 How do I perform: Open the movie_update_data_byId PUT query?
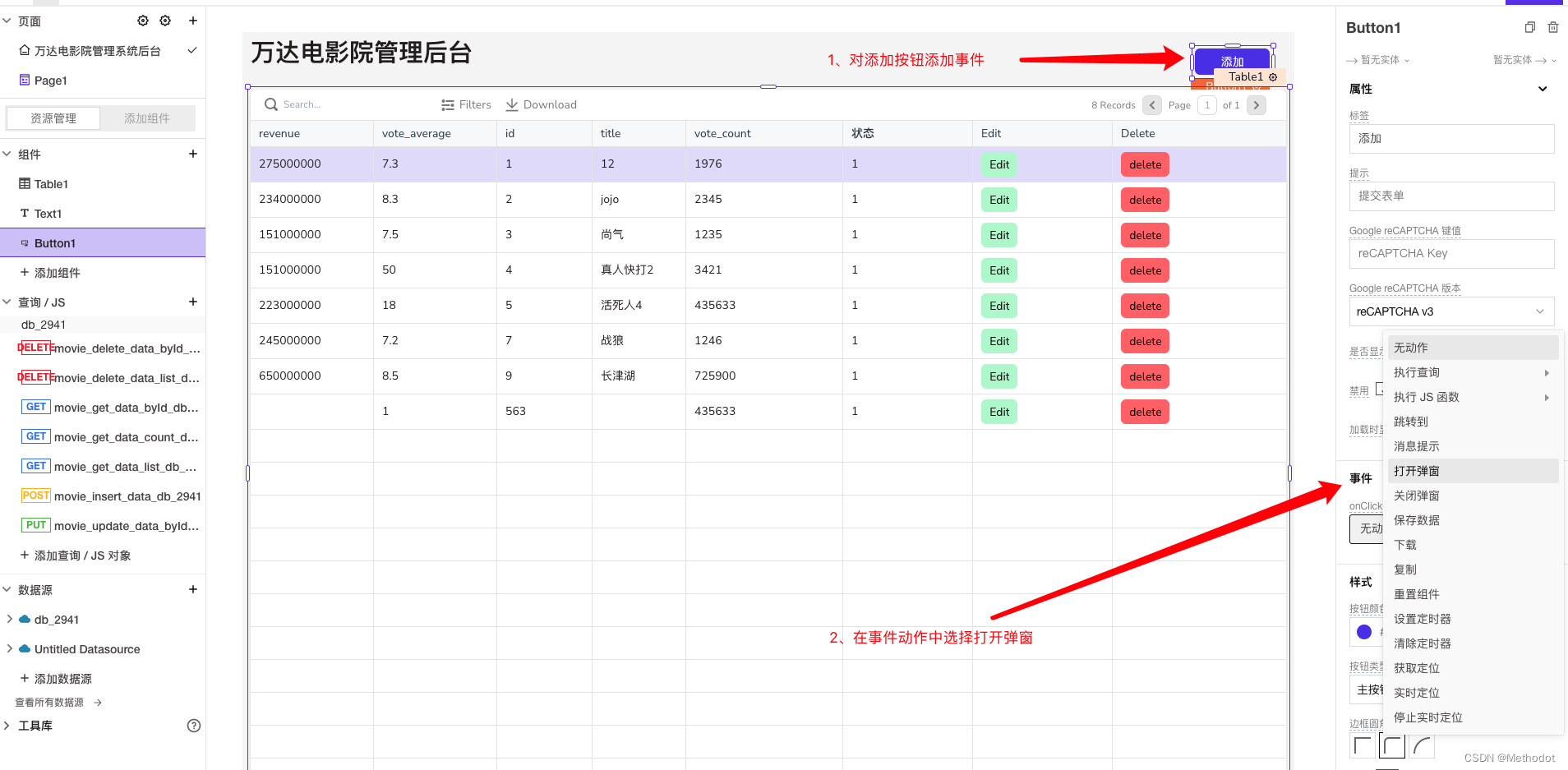(111, 526)
